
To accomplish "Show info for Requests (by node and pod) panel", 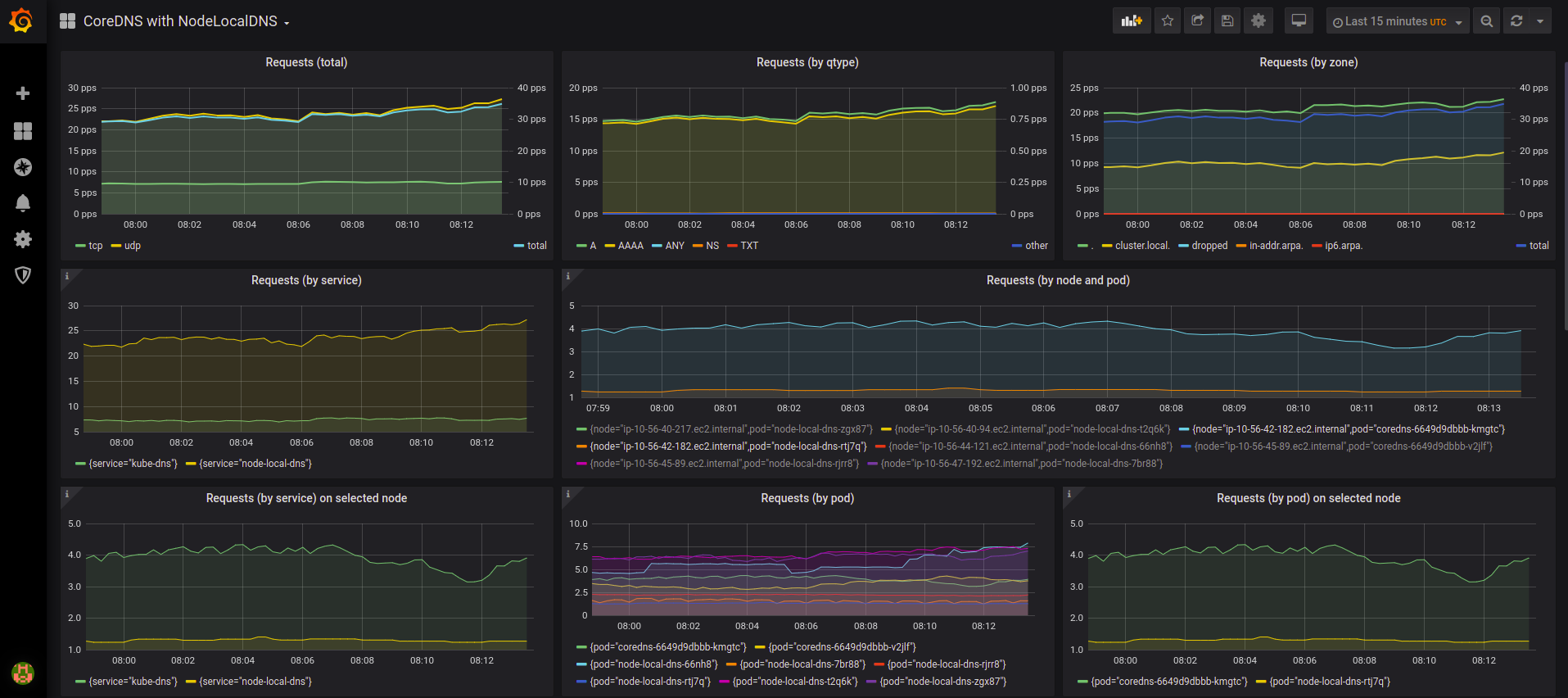I will pyautogui.click(x=568, y=276).
